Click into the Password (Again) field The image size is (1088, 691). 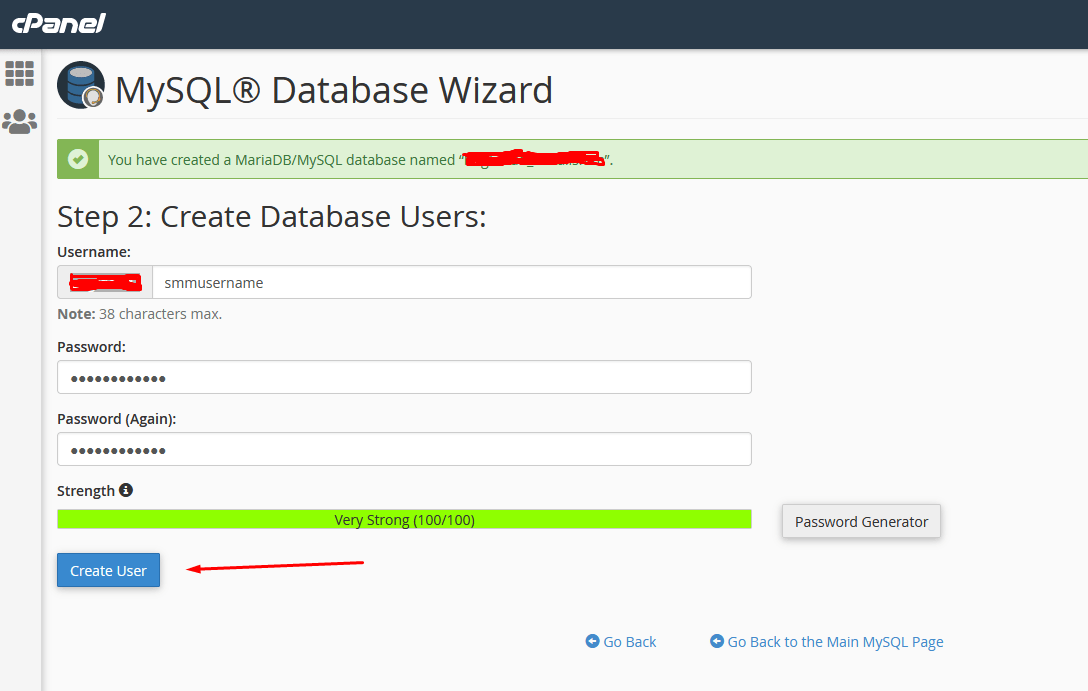click(404, 450)
